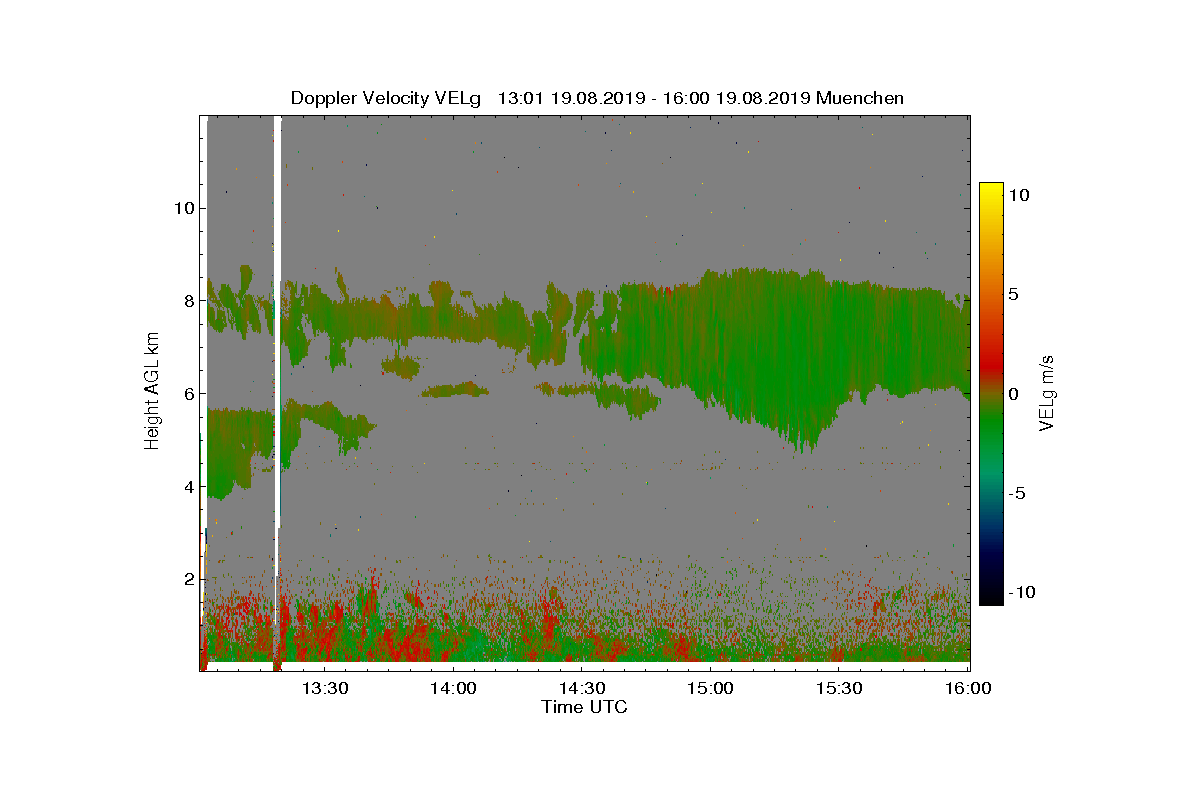Click the 15:00 time tick label
The height and width of the screenshot is (800, 1200).
point(711,688)
